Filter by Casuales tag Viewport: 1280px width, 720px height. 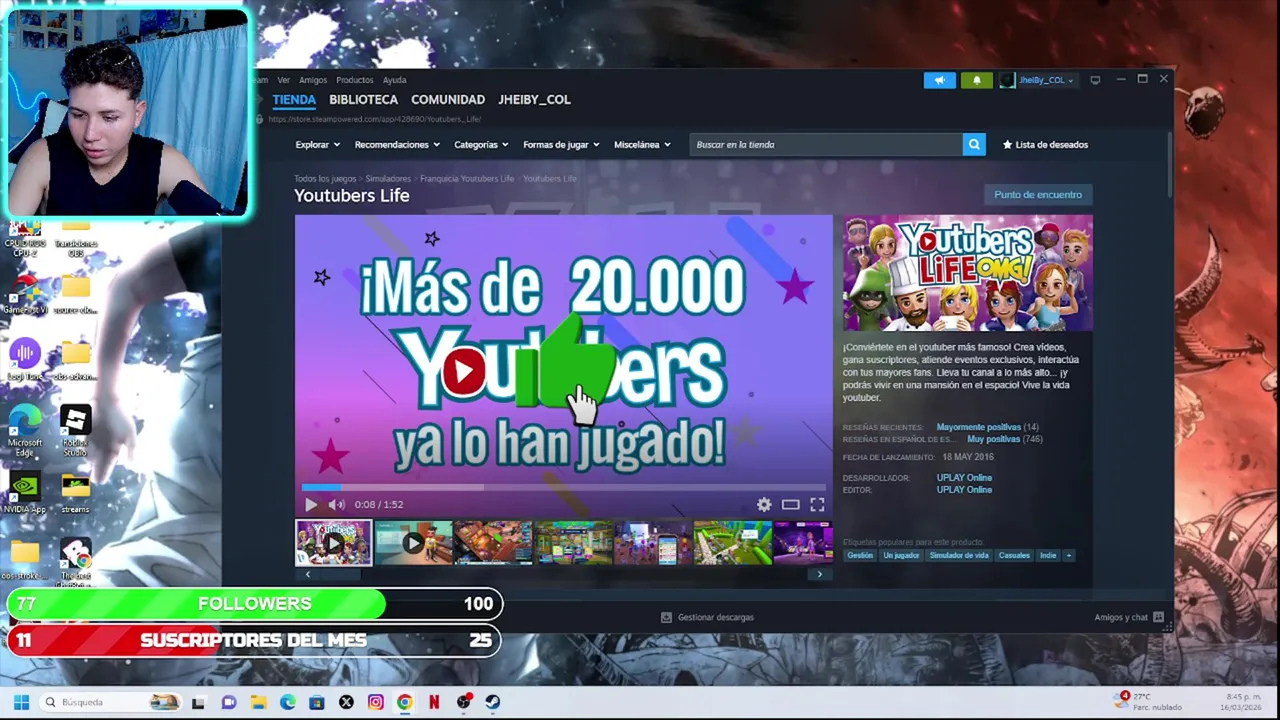pyautogui.click(x=1014, y=555)
